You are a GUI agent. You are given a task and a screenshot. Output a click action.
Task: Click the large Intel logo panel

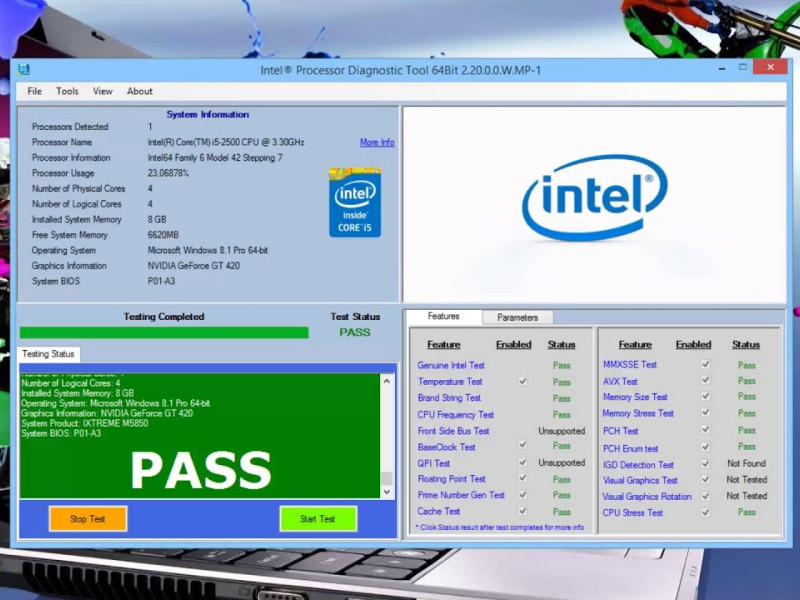(594, 205)
